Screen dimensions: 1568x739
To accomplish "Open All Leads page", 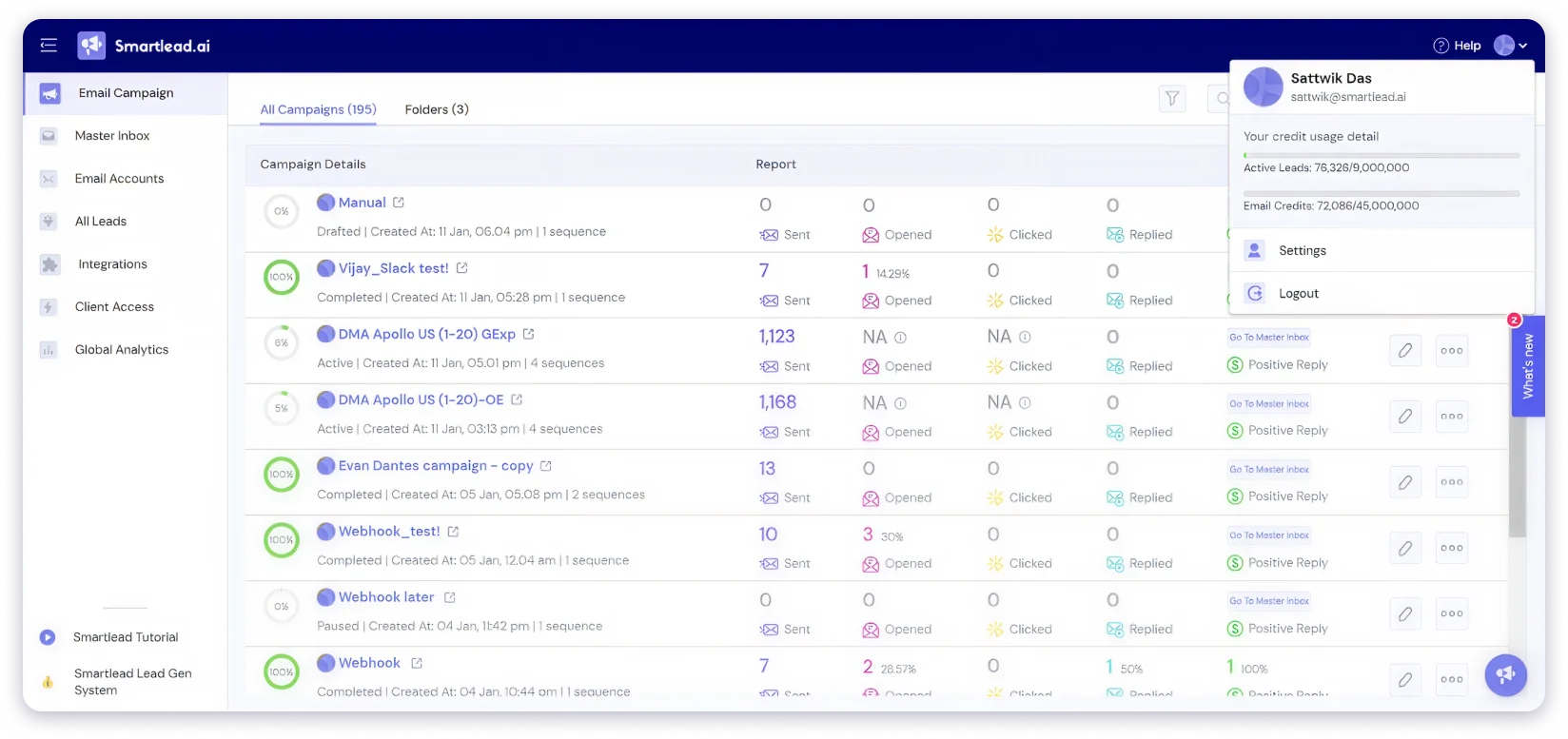I will pyautogui.click(x=101, y=222).
